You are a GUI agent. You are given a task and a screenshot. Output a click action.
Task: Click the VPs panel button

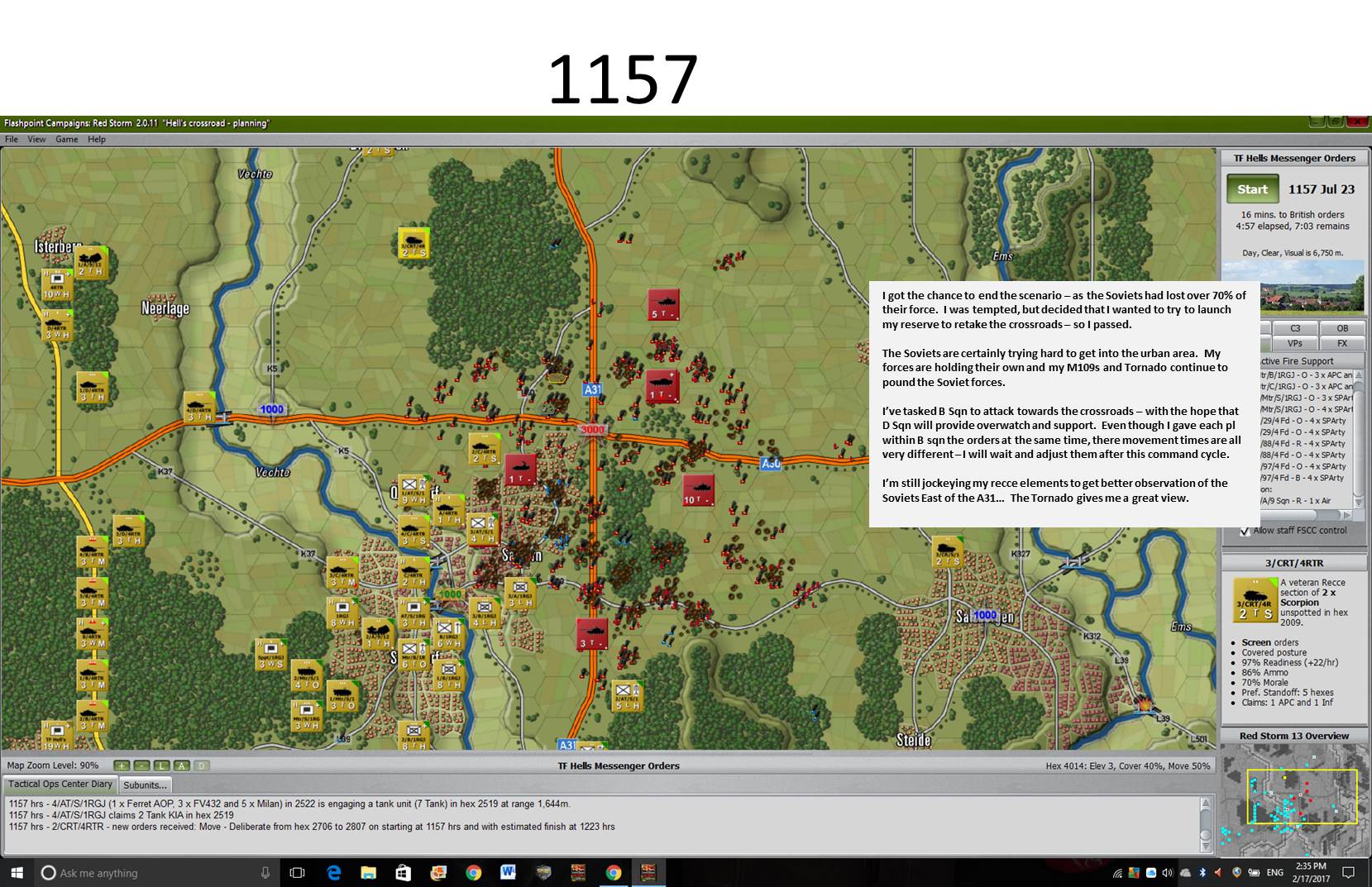click(1296, 343)
